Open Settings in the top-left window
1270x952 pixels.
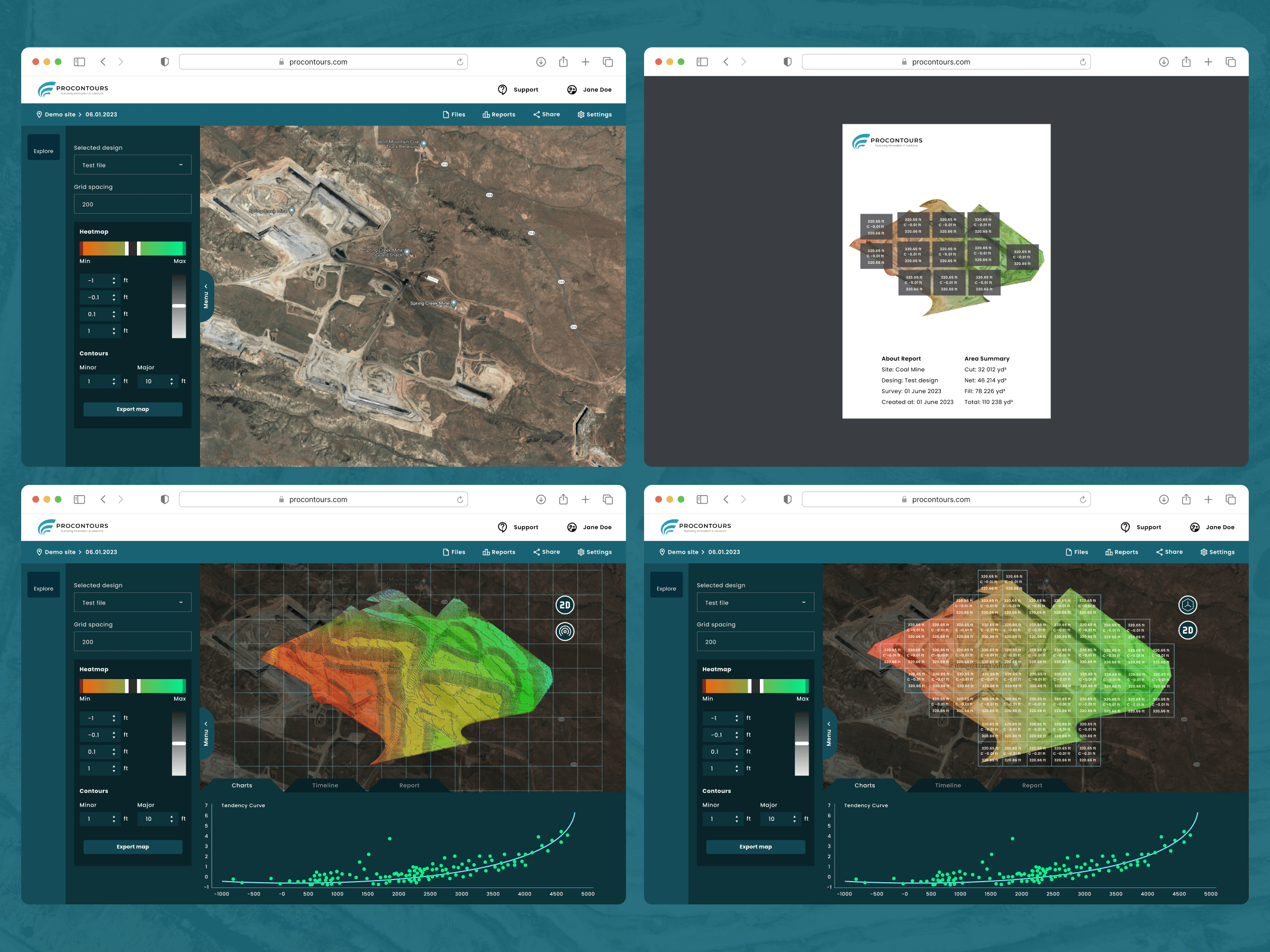point(594,114)
